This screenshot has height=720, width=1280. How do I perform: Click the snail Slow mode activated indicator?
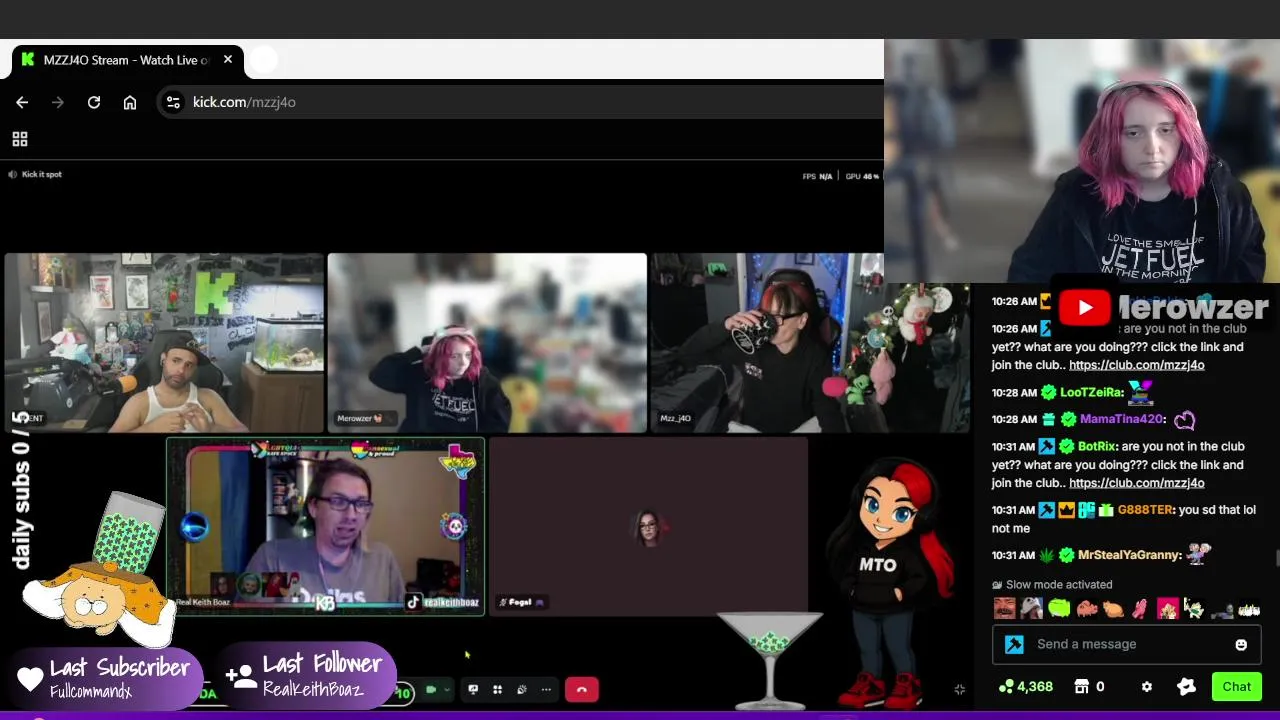1052,585
